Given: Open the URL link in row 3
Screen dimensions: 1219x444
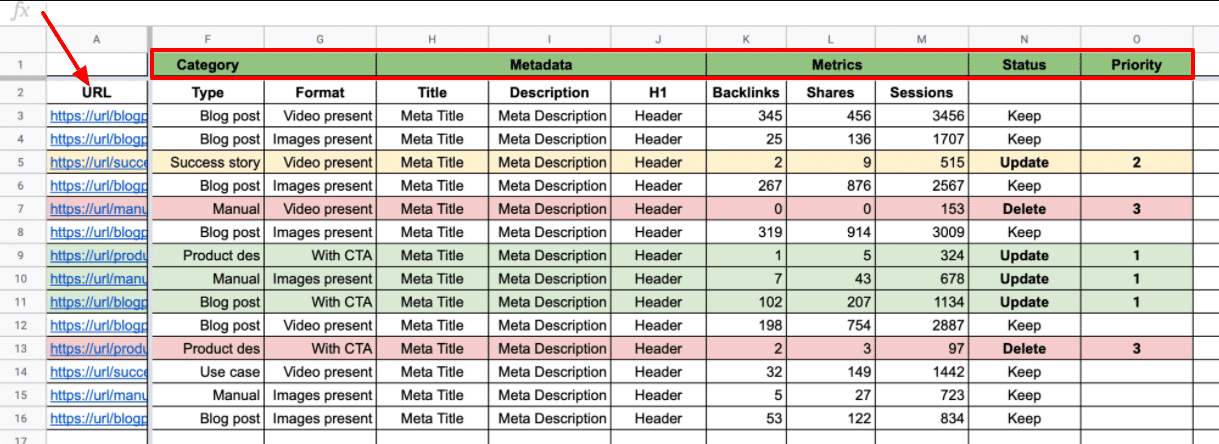Looking at the screenshot, I should 99,116.
